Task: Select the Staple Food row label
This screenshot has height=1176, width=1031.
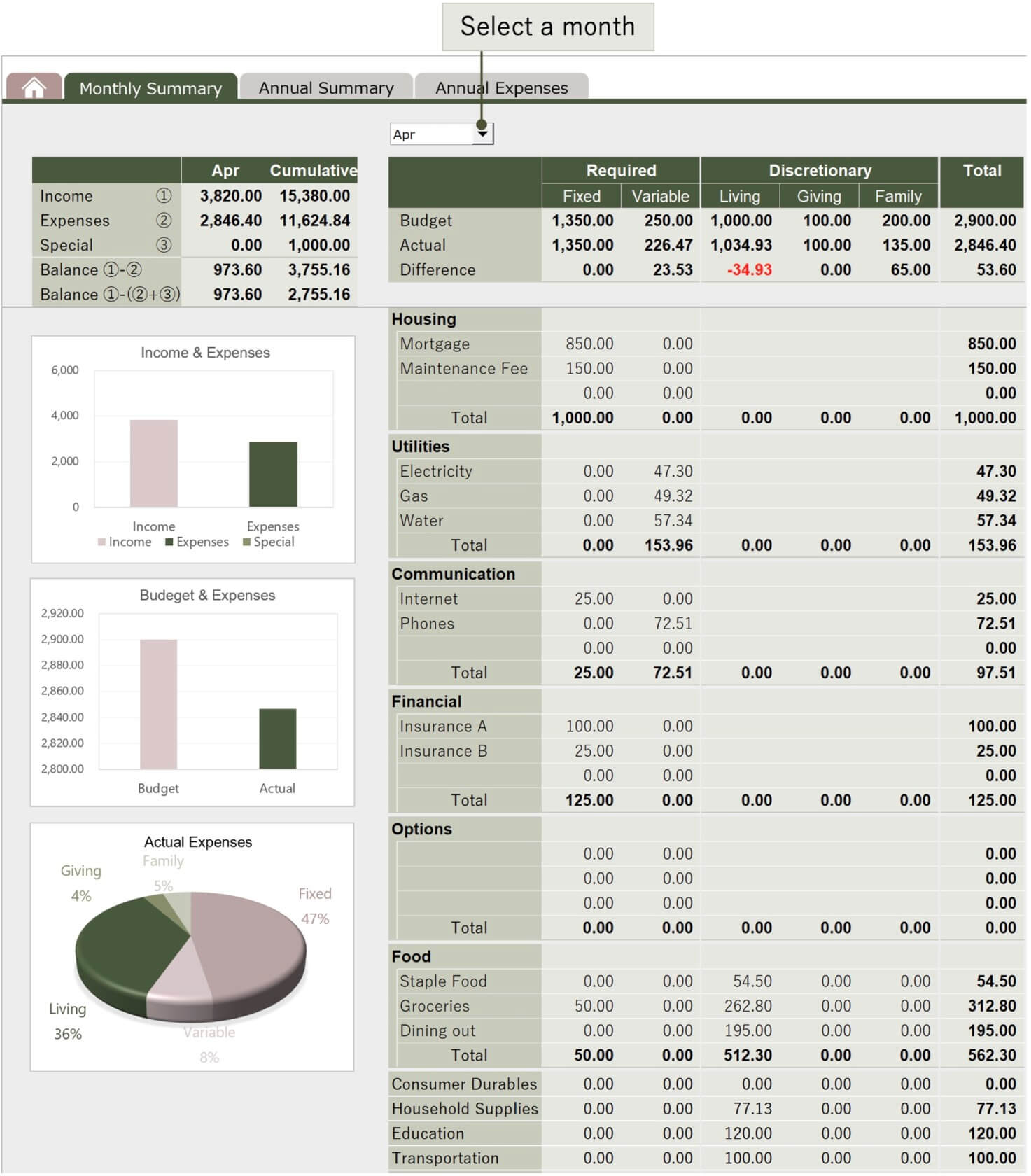Action: 443,981
